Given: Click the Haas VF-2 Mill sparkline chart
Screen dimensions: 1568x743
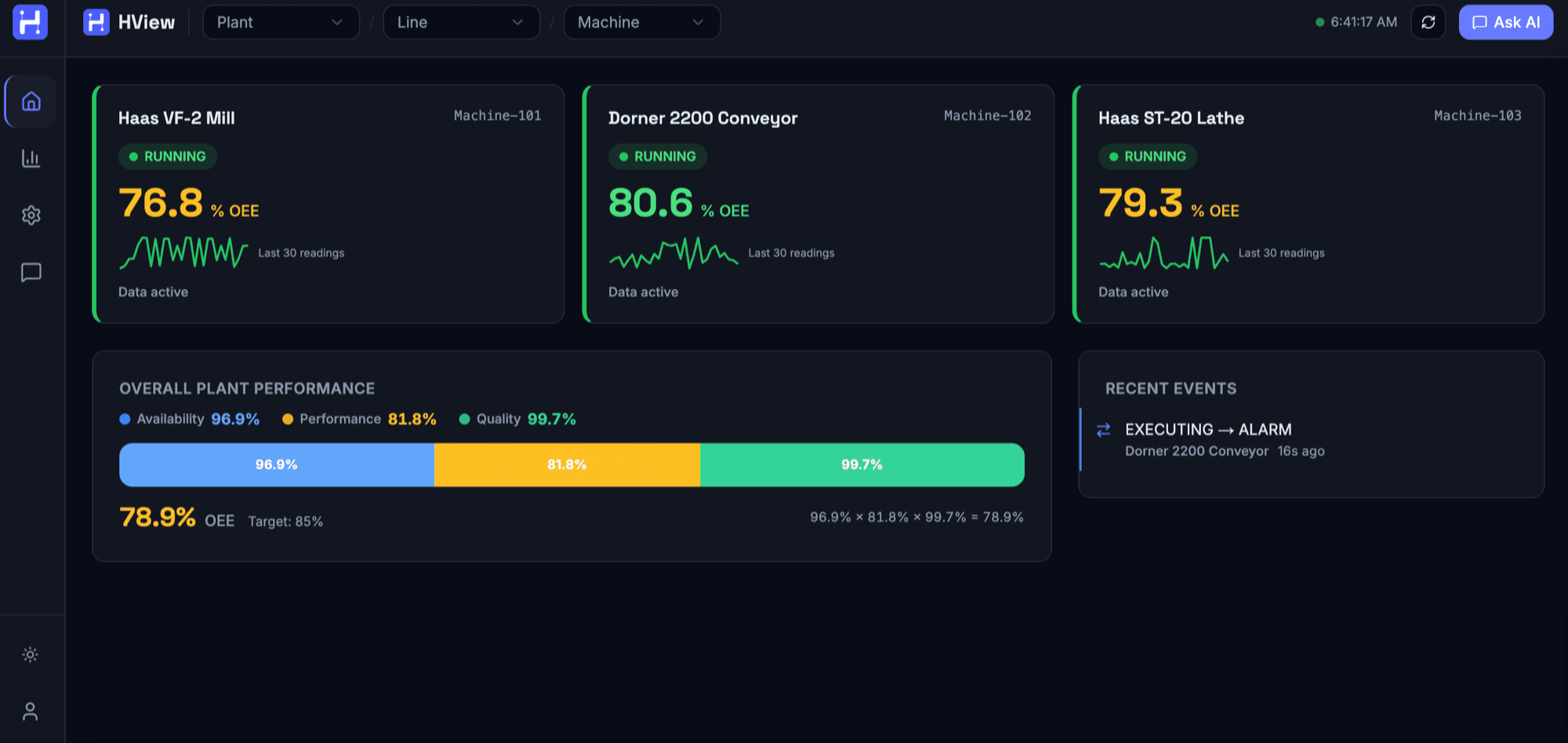Looking at the screenshot, I should tap(183, 252).
